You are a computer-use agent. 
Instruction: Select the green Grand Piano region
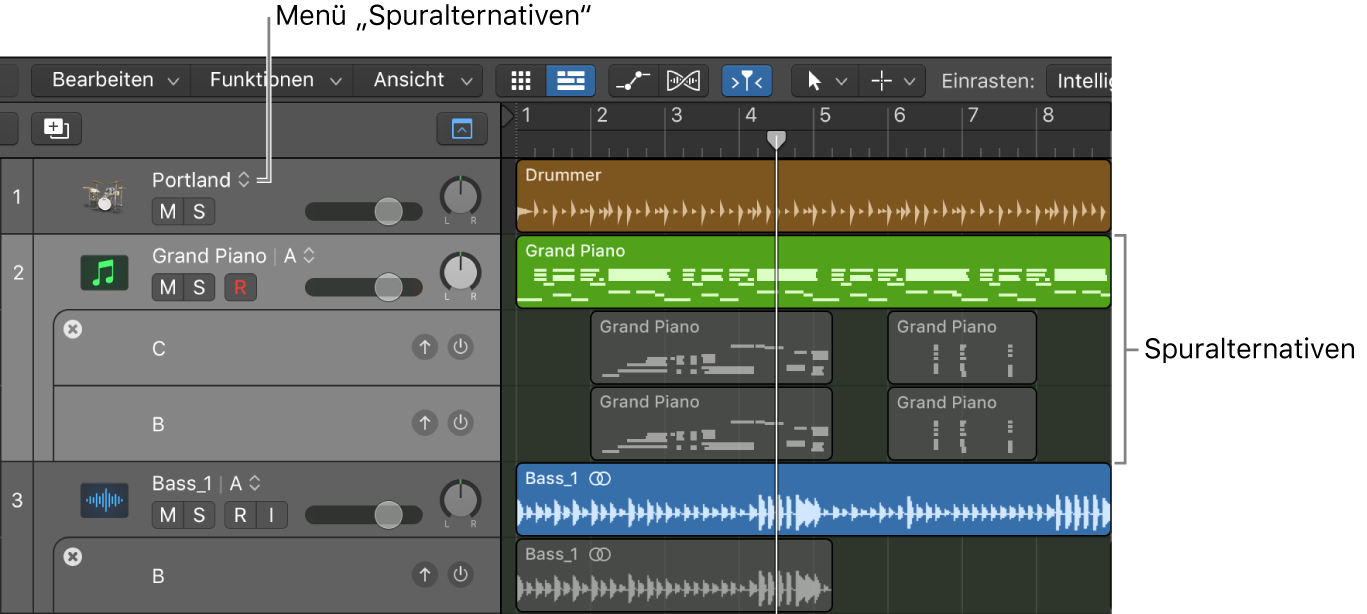(813, 272)
